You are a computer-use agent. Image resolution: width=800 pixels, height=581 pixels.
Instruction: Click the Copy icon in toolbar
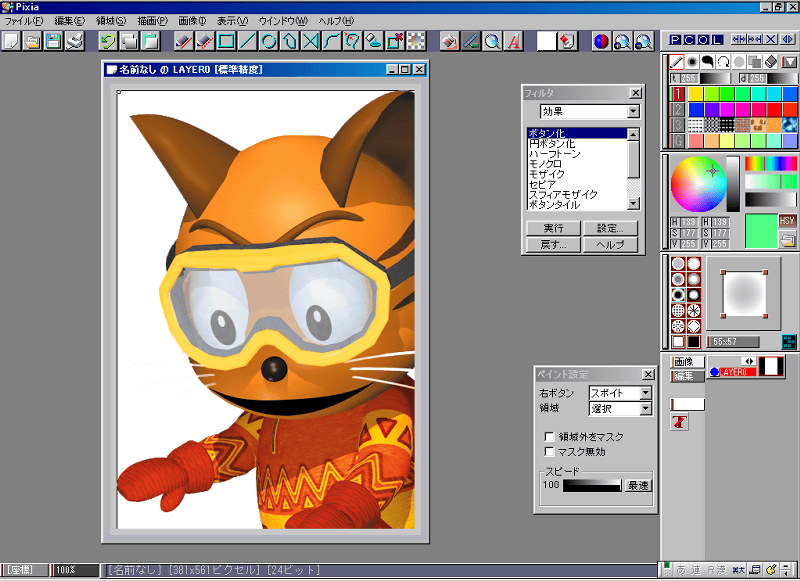pyautogui.click(x=129, y=41)
